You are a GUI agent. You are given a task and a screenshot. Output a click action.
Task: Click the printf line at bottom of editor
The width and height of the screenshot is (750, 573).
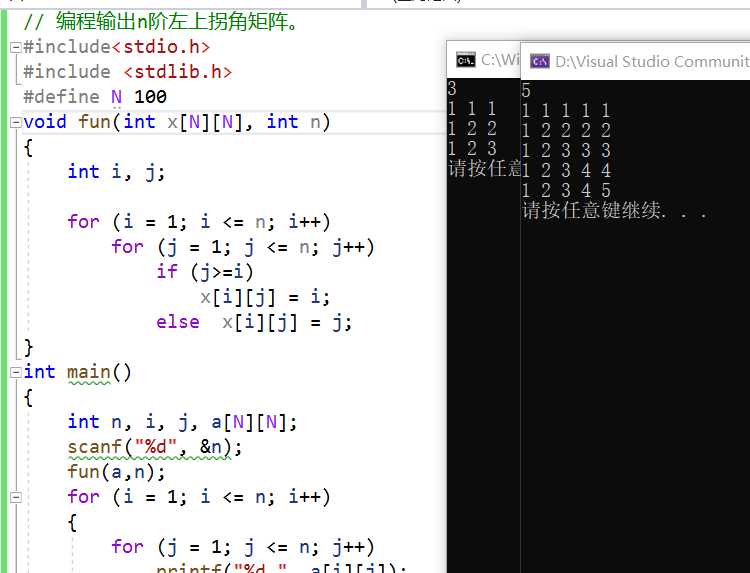coord(281,568)
